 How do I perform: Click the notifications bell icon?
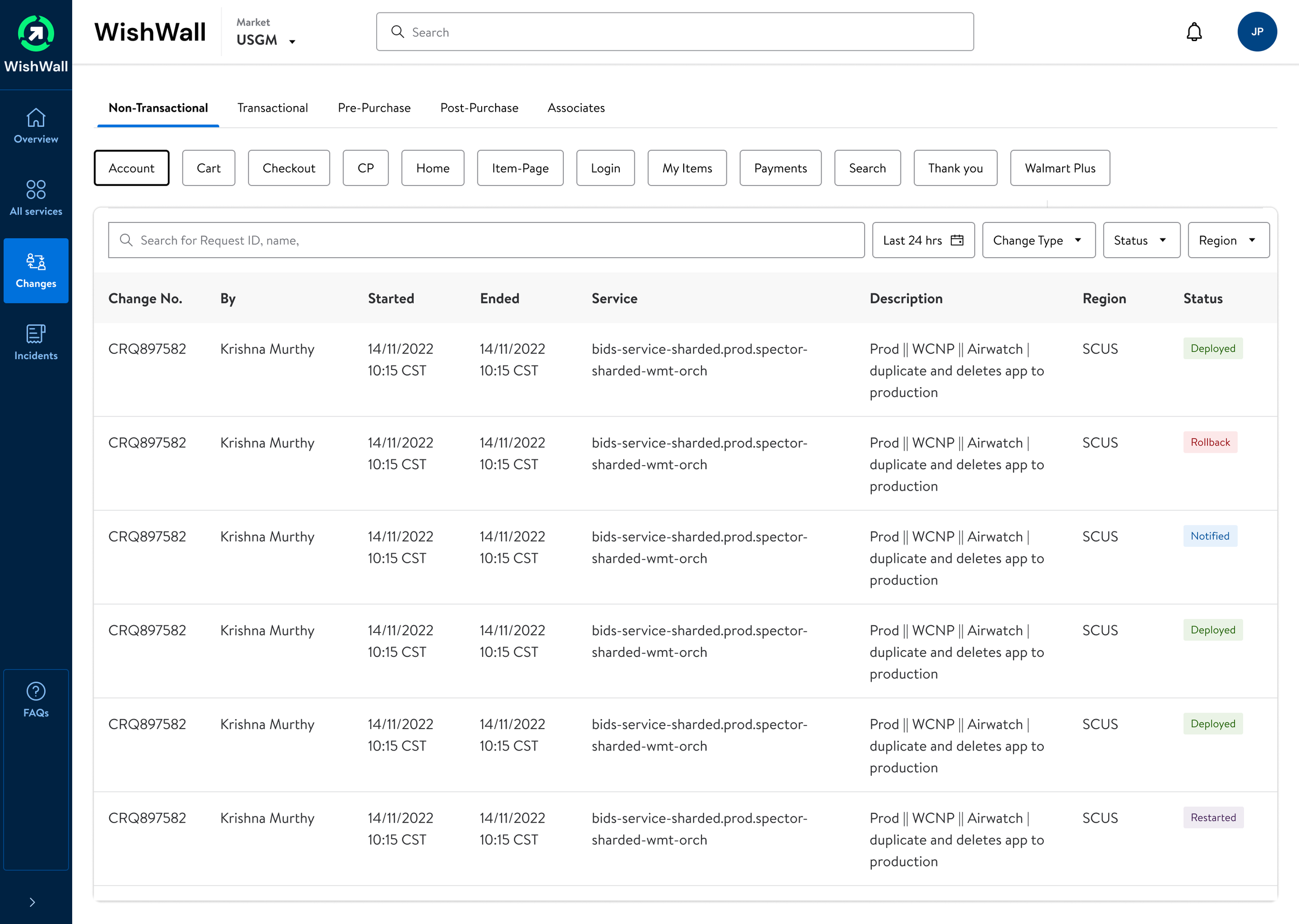(1194, 32)
